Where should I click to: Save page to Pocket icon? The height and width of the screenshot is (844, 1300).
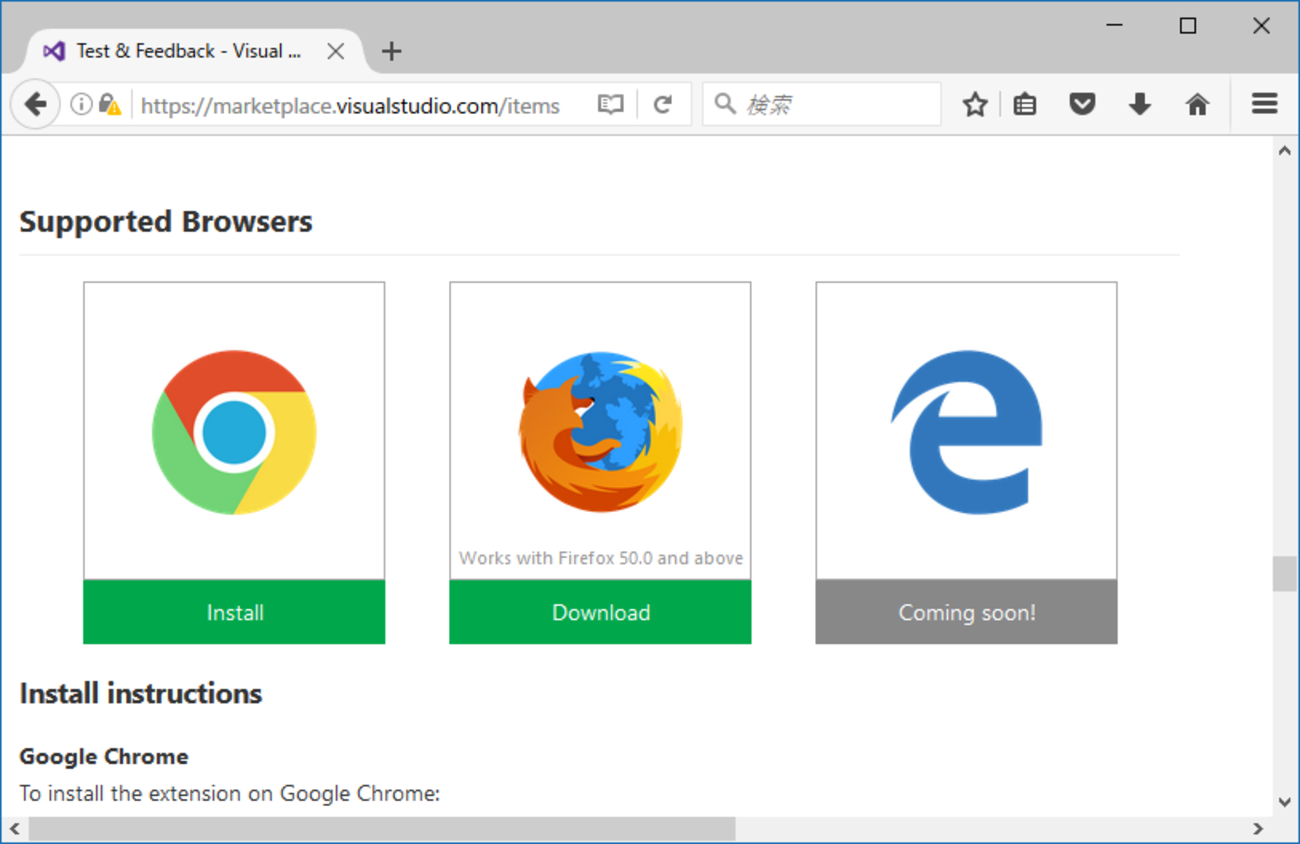pos(1082,104)
